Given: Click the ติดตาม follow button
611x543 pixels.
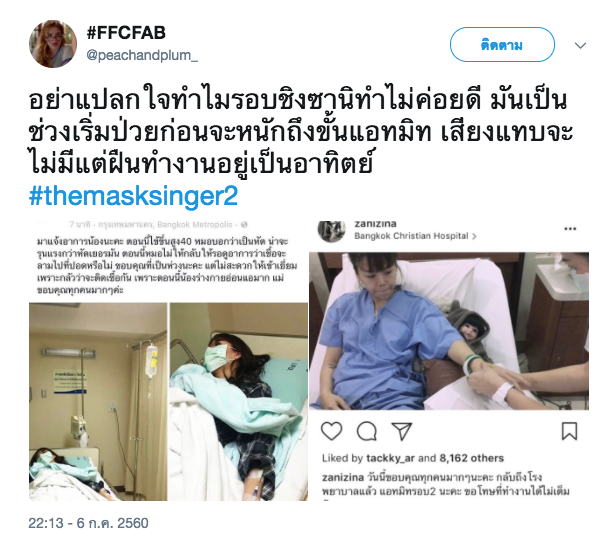Looking at the screenshot, I should [x=502, y=44].
